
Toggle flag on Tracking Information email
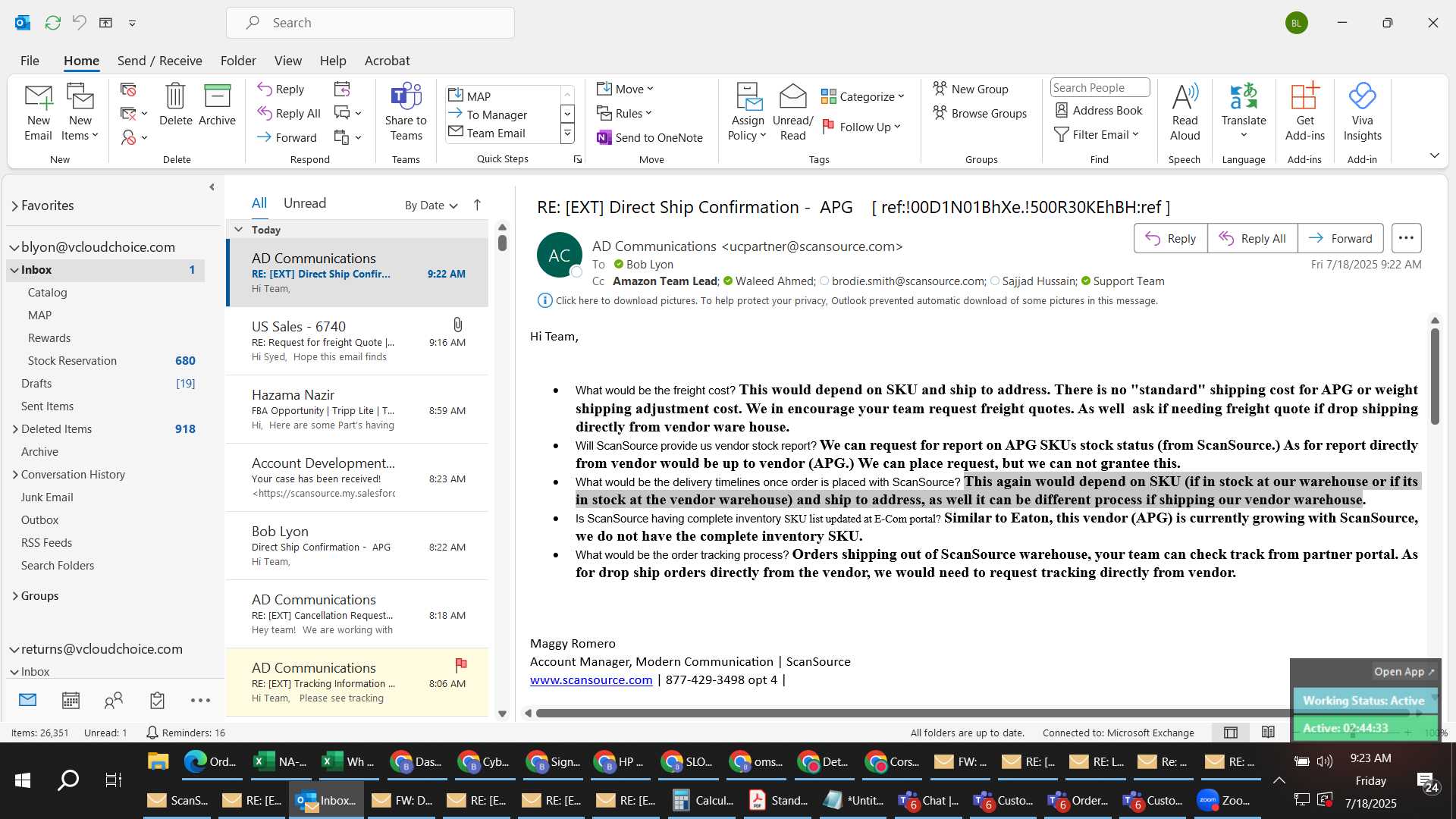pos(460,665)
